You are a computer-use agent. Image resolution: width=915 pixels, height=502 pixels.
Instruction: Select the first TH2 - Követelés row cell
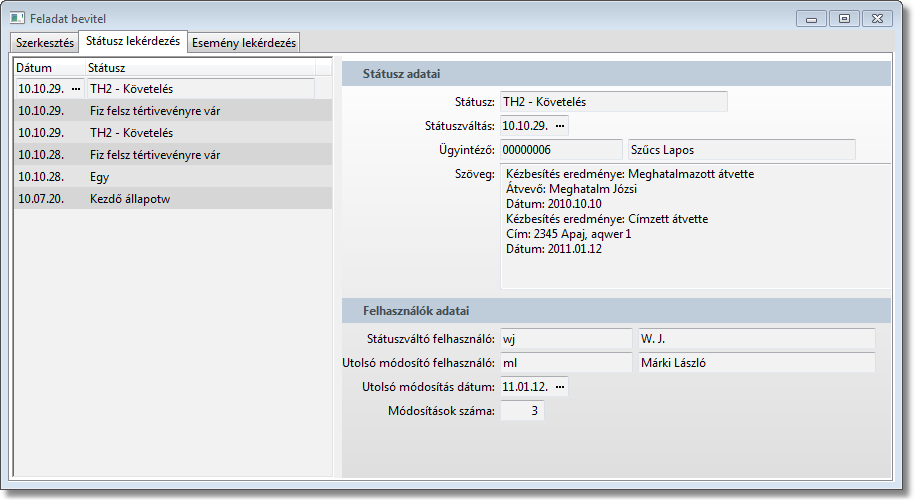[x=201, y=89]
